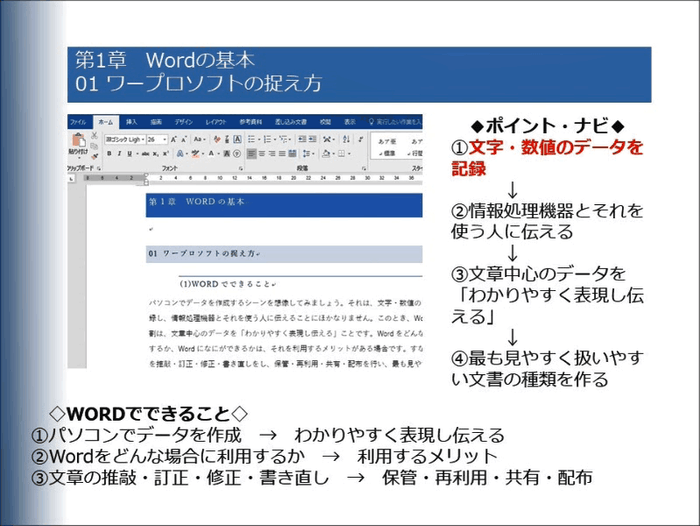Open the Paste options dropdown arrow
The width and height of the screenshot is (700, 526).
(x=78, y=158)
